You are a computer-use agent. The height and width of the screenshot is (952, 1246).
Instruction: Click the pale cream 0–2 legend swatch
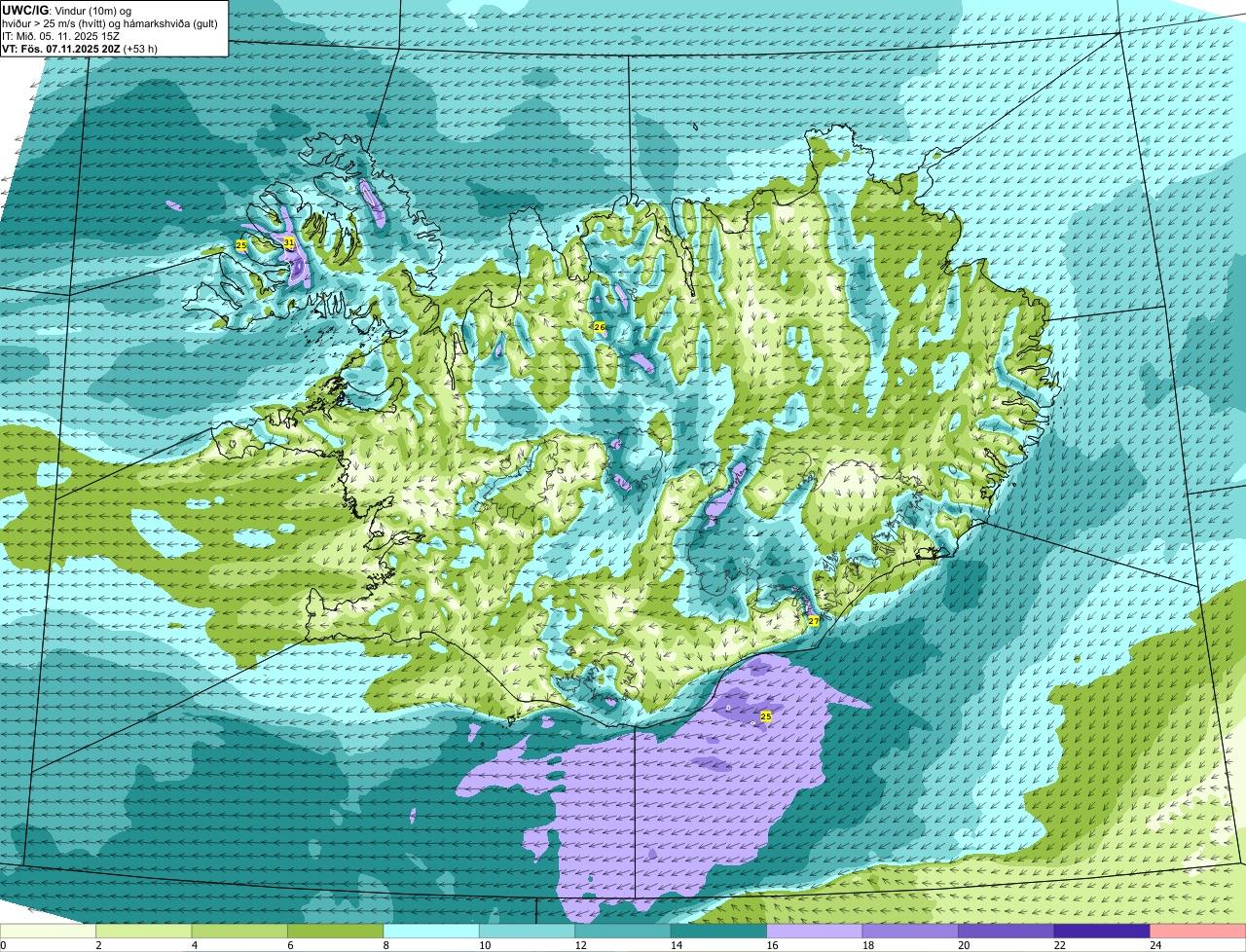pos(49,931)
